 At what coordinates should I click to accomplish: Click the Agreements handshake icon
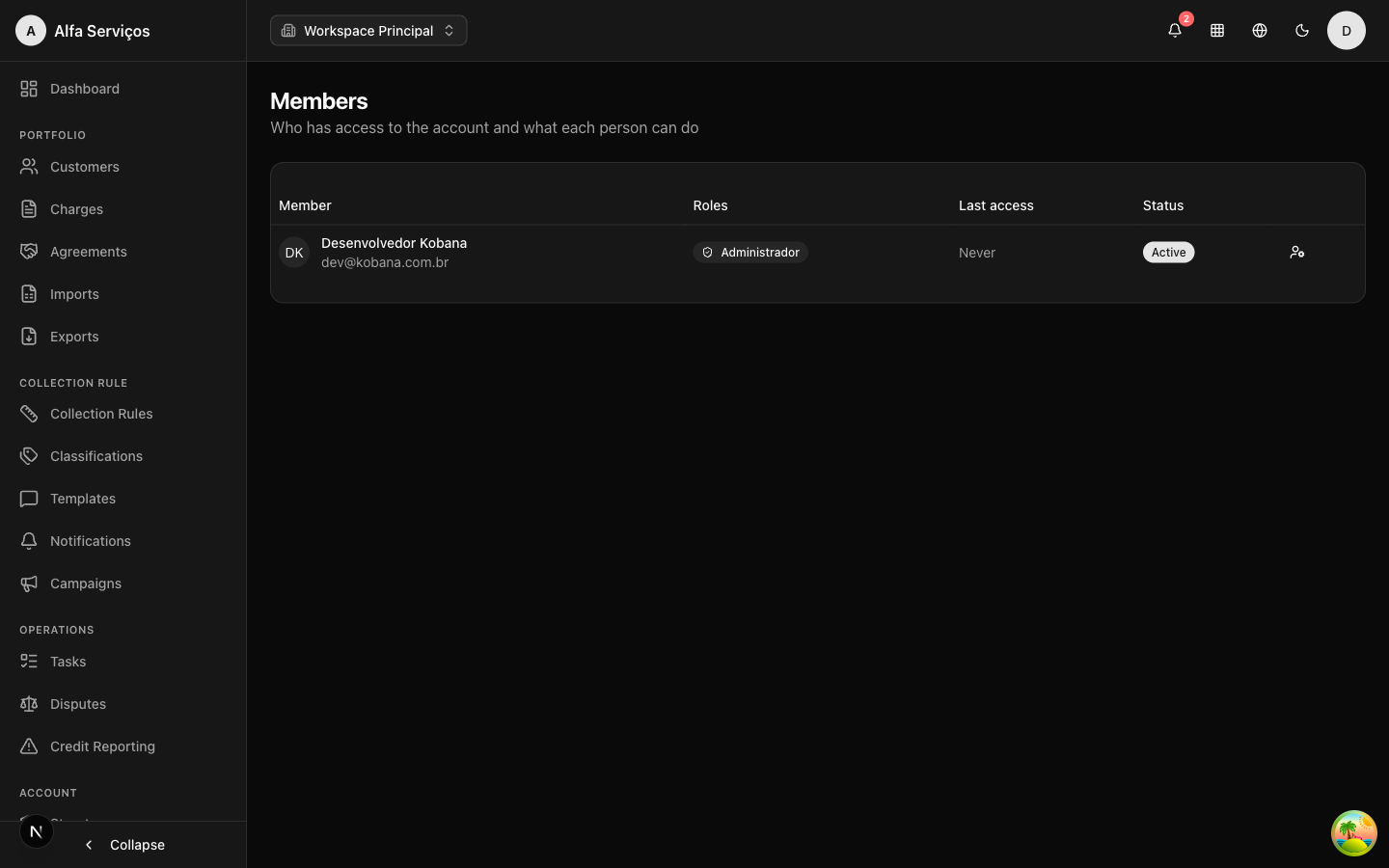click(29, 252)
